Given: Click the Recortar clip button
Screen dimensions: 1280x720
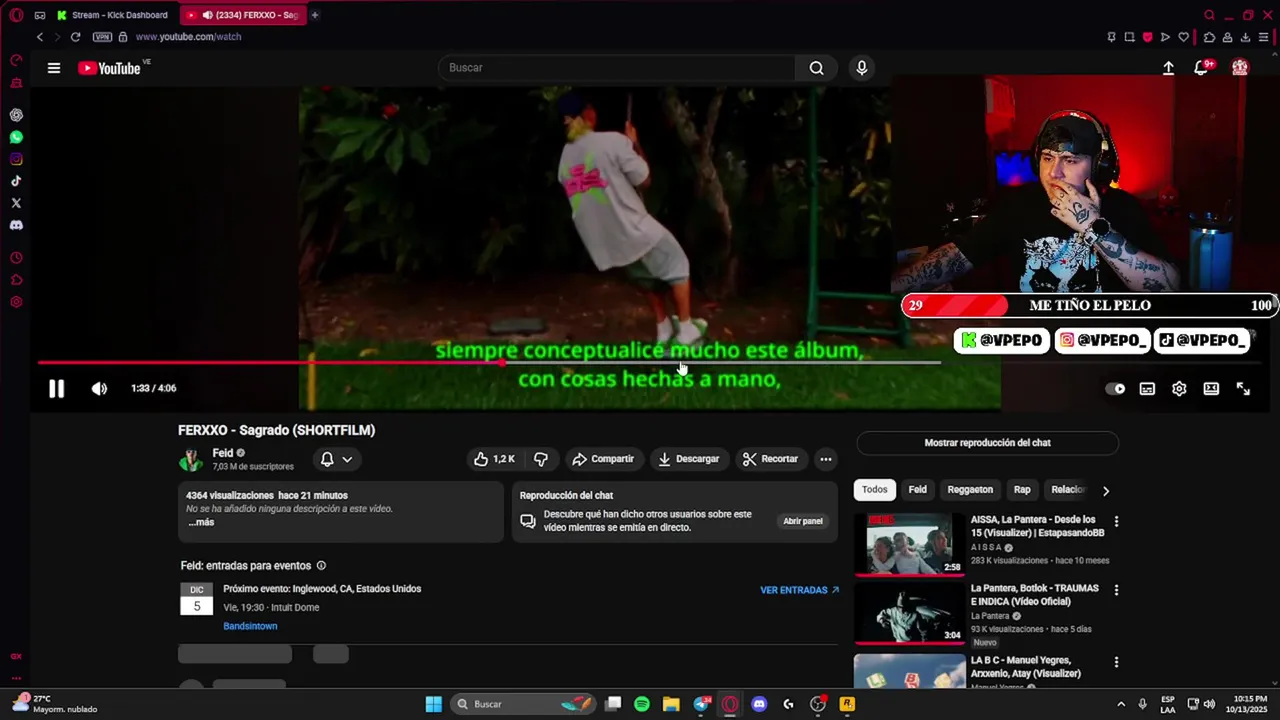Looking at the screenshot, I should click(770, 459).
